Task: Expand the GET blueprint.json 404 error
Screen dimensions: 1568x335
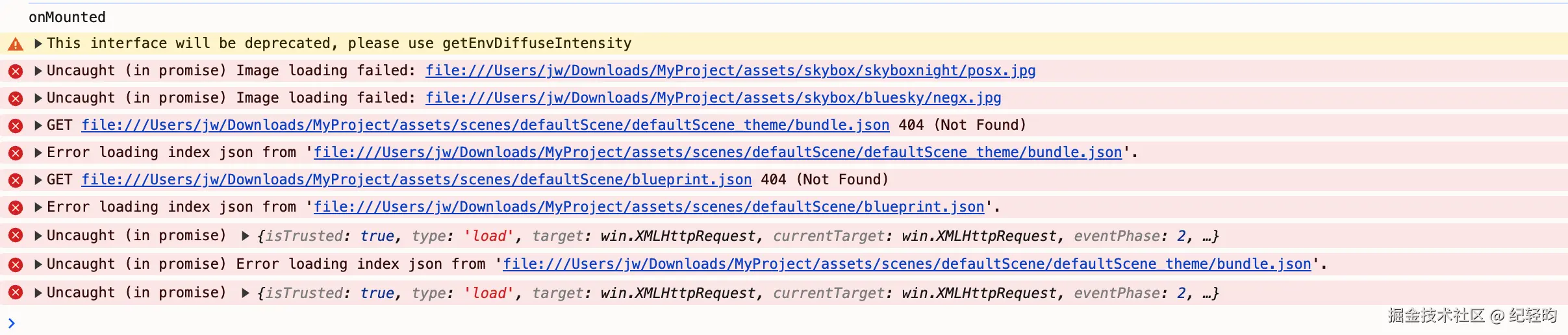Action: point(38,180)
